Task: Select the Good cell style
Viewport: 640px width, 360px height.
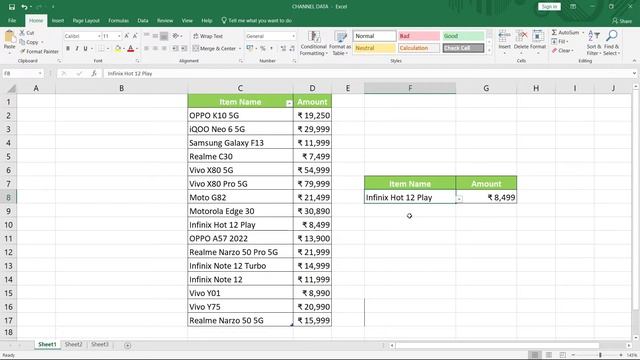Action: pos(463,36)
